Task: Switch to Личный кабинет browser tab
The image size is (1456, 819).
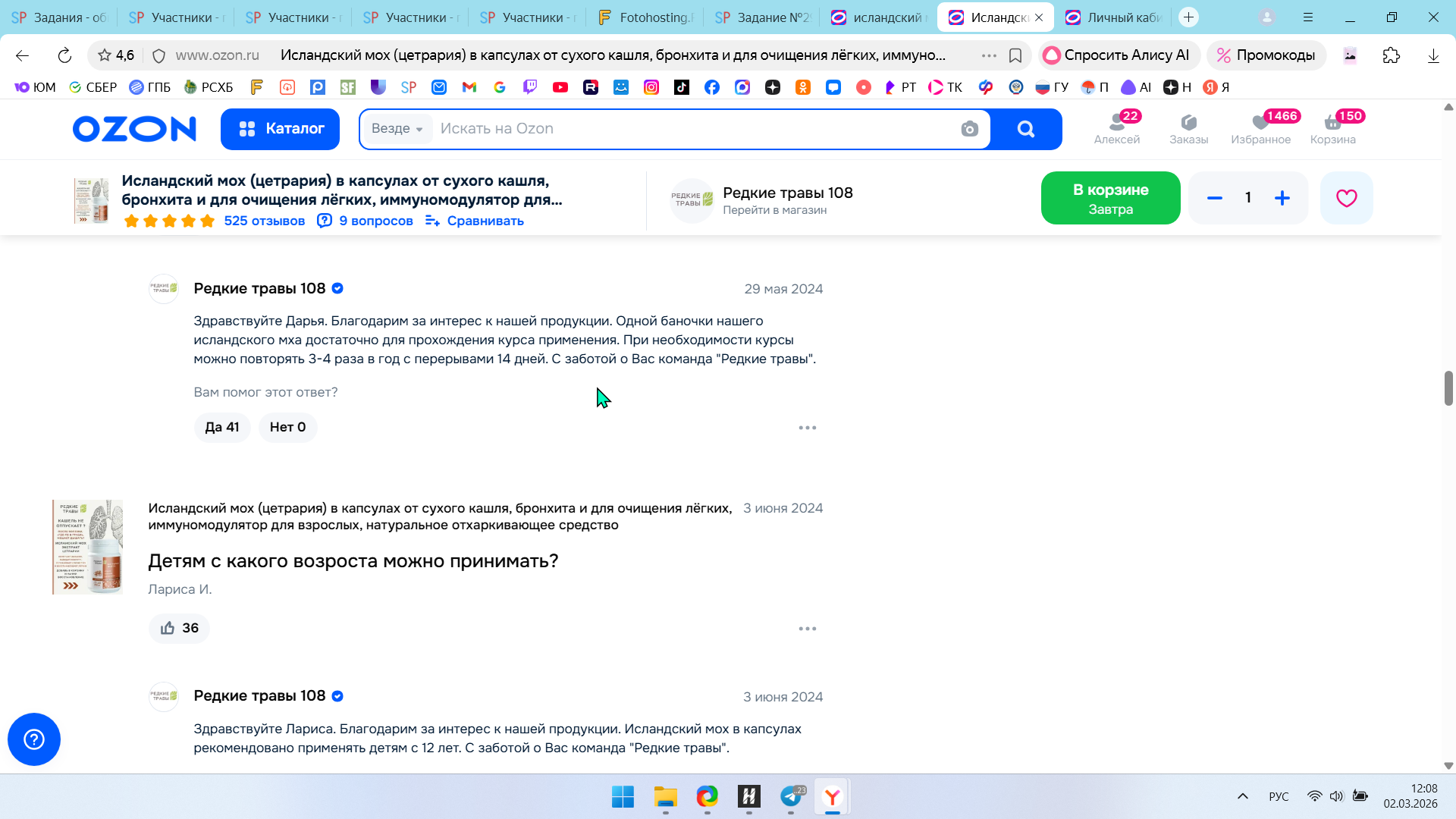Action: tap(1115, 17)
